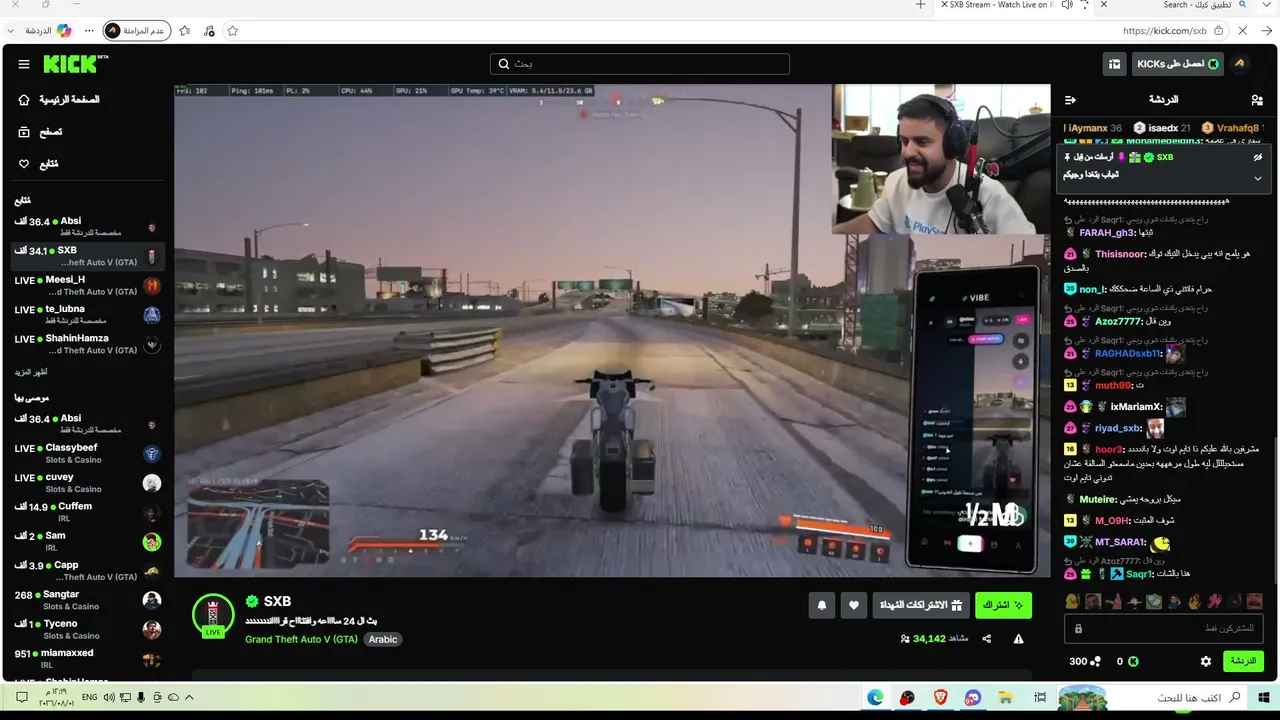Open the gift subscriptions button
Screen dimensions: 1280x720
pyautogui.click(x=921, y=605)
